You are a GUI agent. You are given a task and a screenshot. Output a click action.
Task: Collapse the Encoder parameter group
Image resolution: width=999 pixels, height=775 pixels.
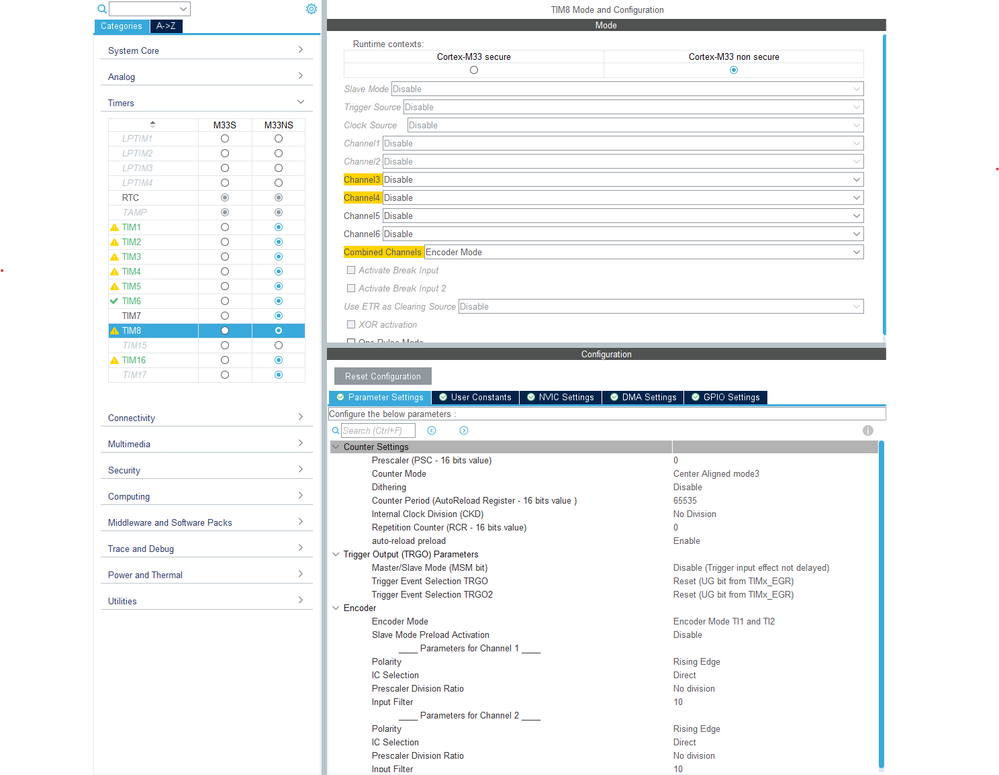click(336, 608)
